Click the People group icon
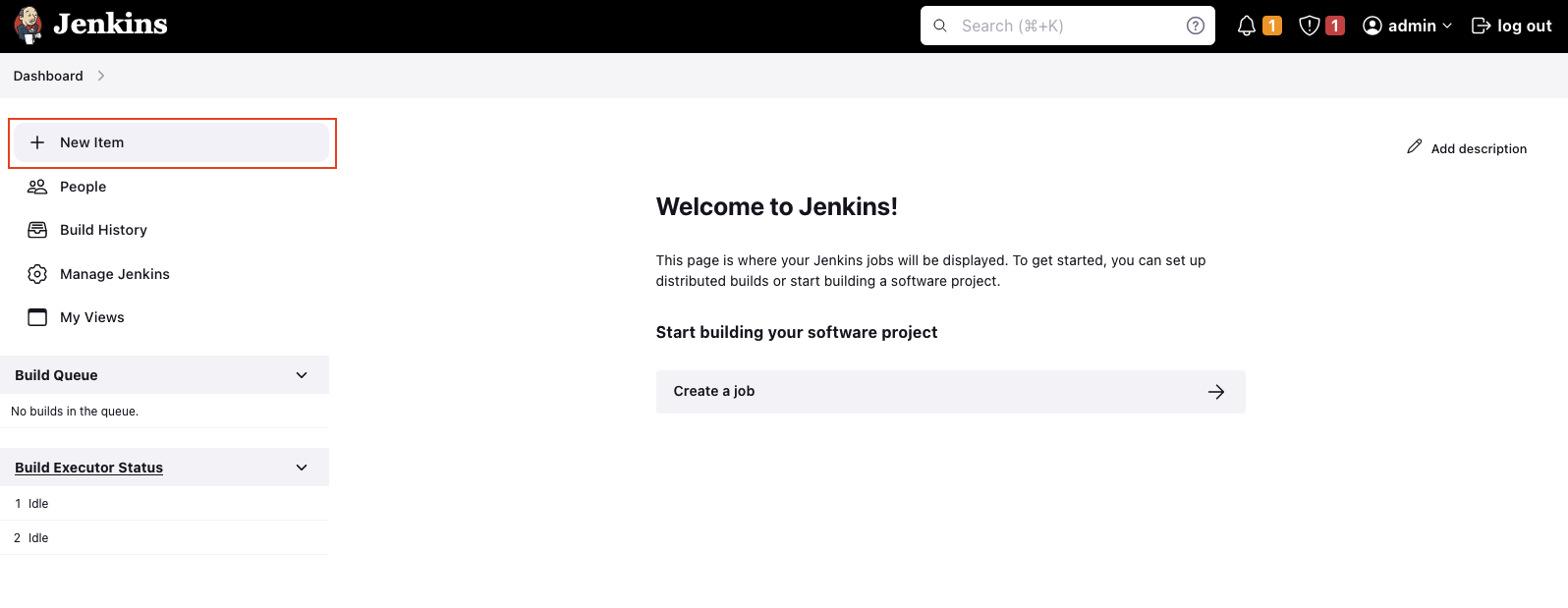Viewport: 1568px width, 608px height. point(37,187)
